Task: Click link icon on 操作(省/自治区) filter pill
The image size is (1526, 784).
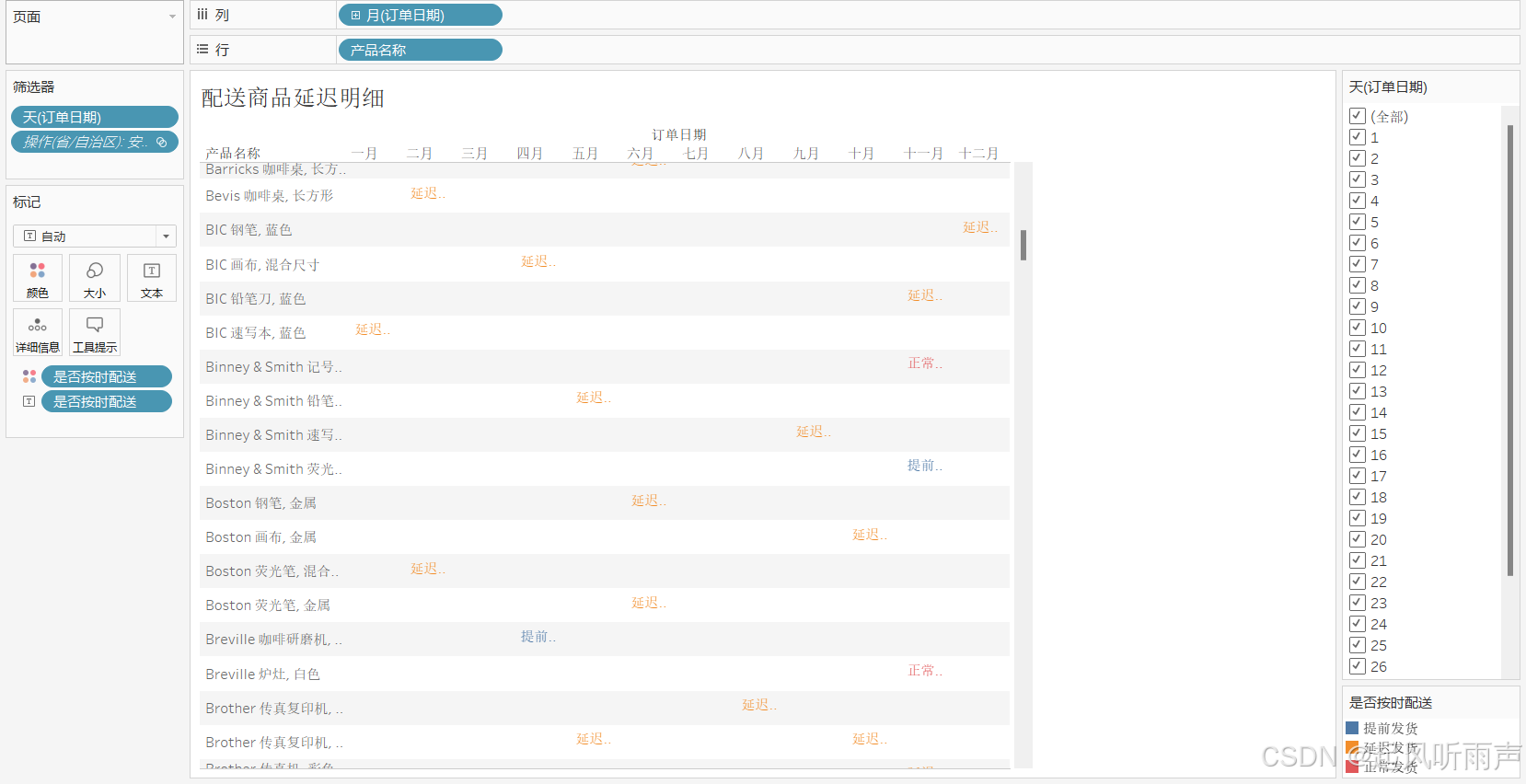Action: pos(162,142)
